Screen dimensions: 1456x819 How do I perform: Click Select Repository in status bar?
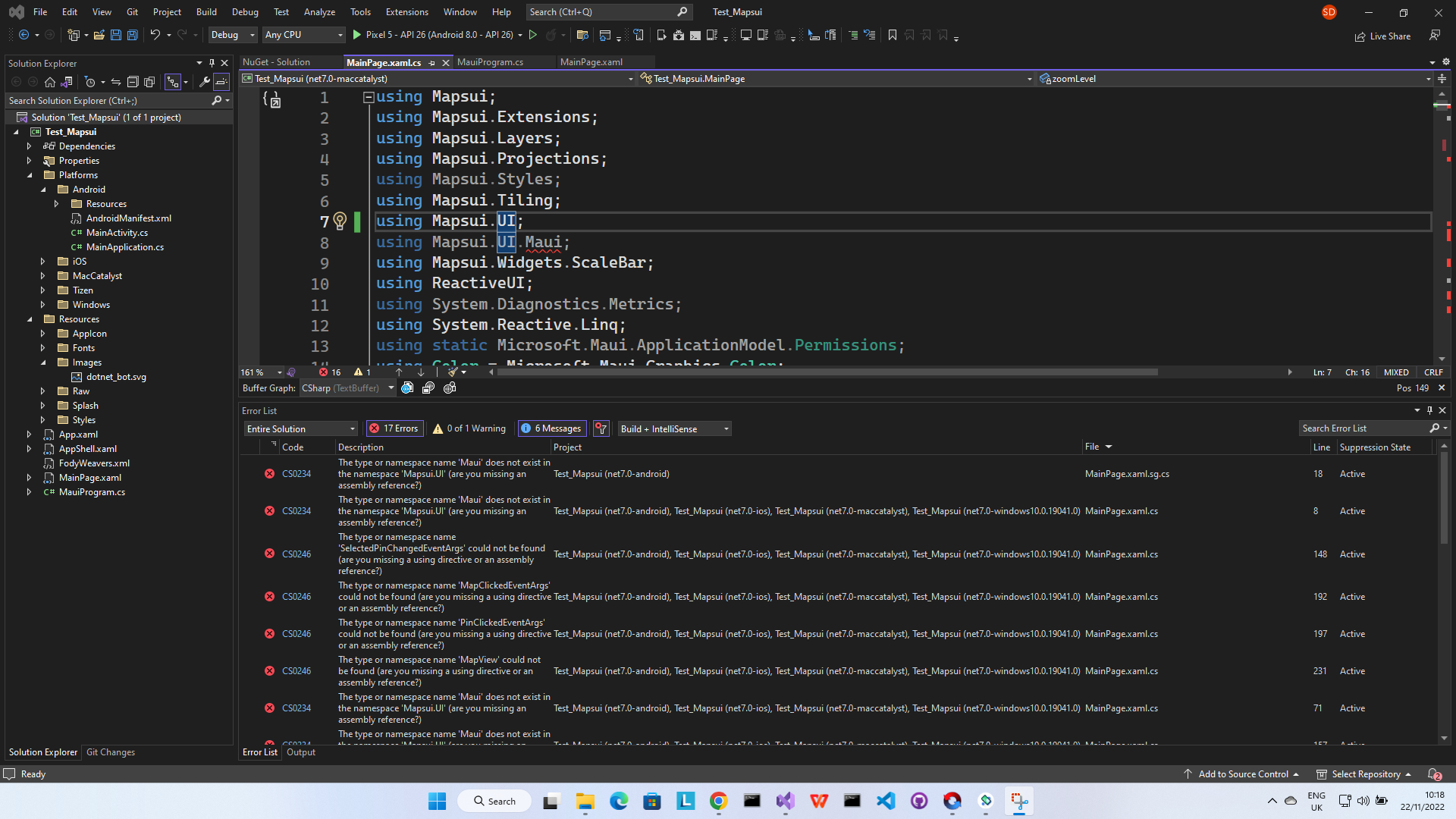1363,774
